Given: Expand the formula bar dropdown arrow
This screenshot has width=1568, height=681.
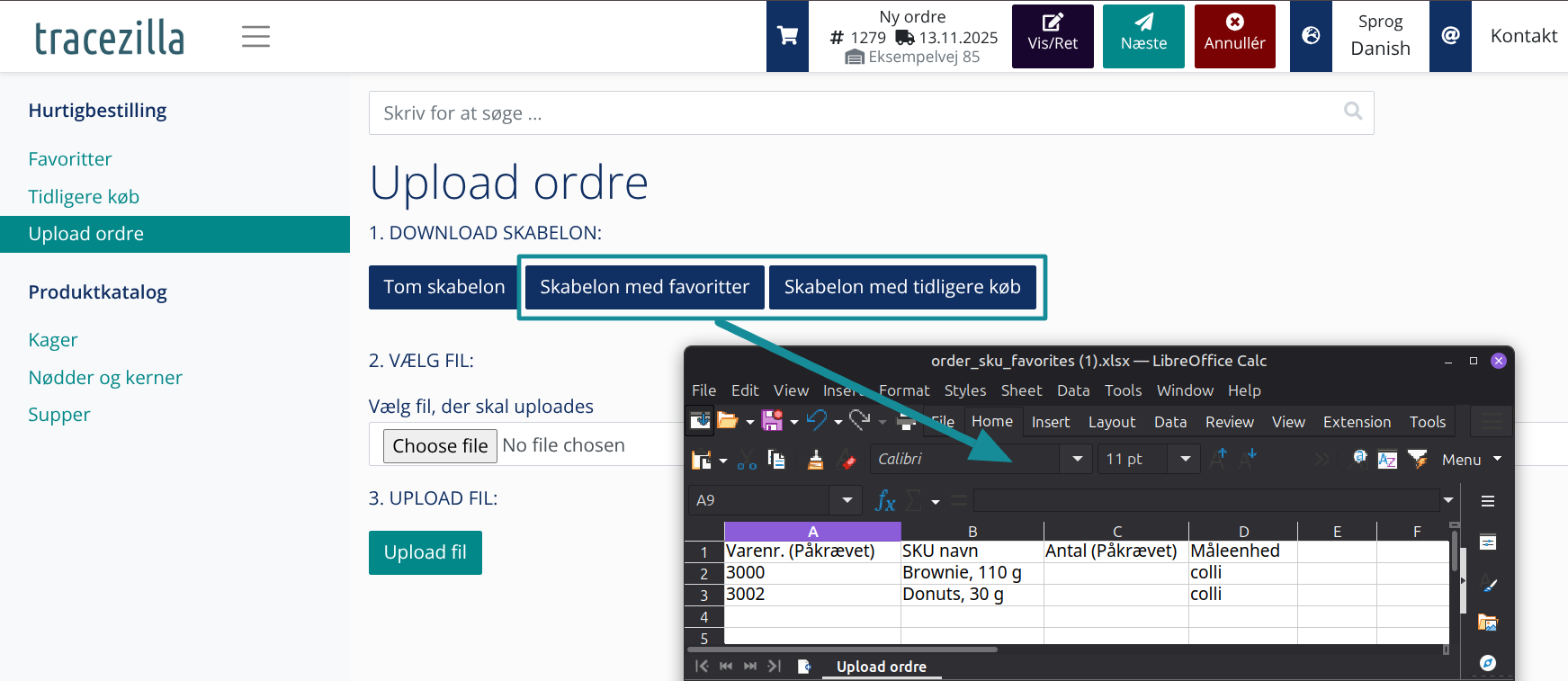Looking at the screenshot, I should [1448, 500].
